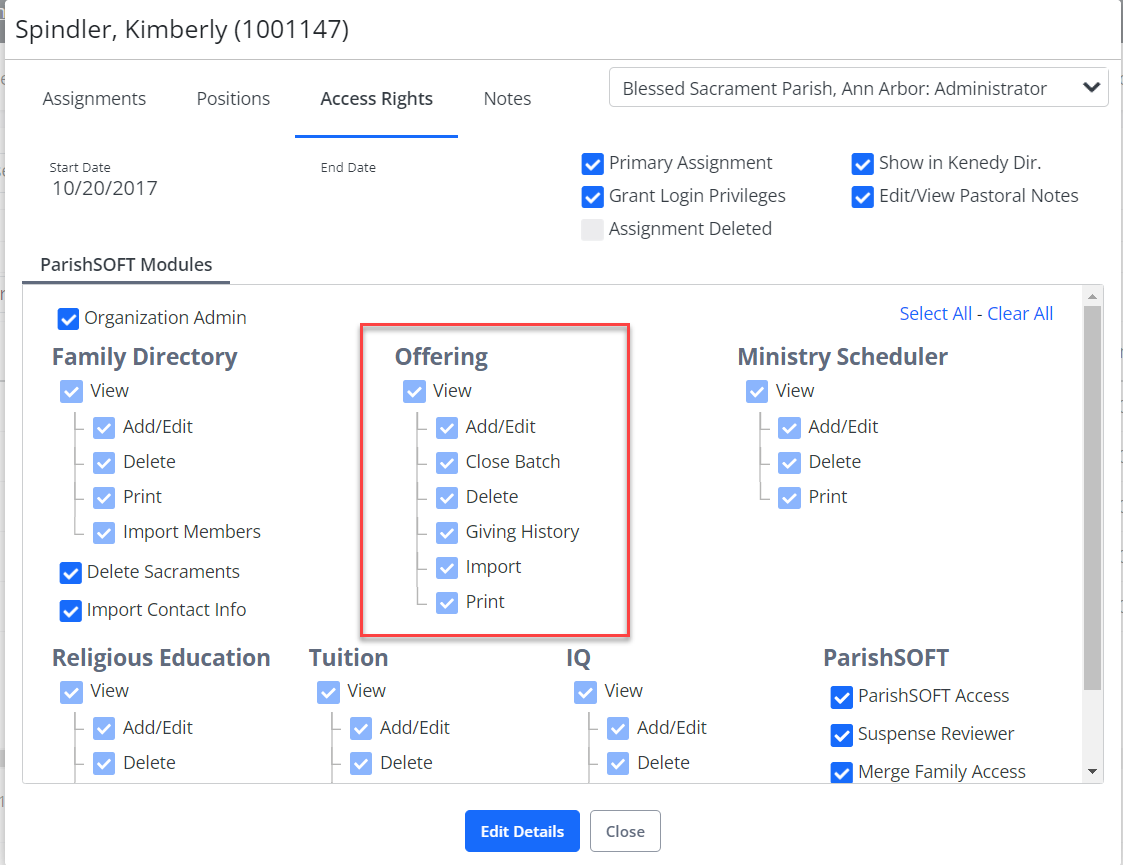Toggle the ParishSOFT Access checkbox

tap(842, 697)
